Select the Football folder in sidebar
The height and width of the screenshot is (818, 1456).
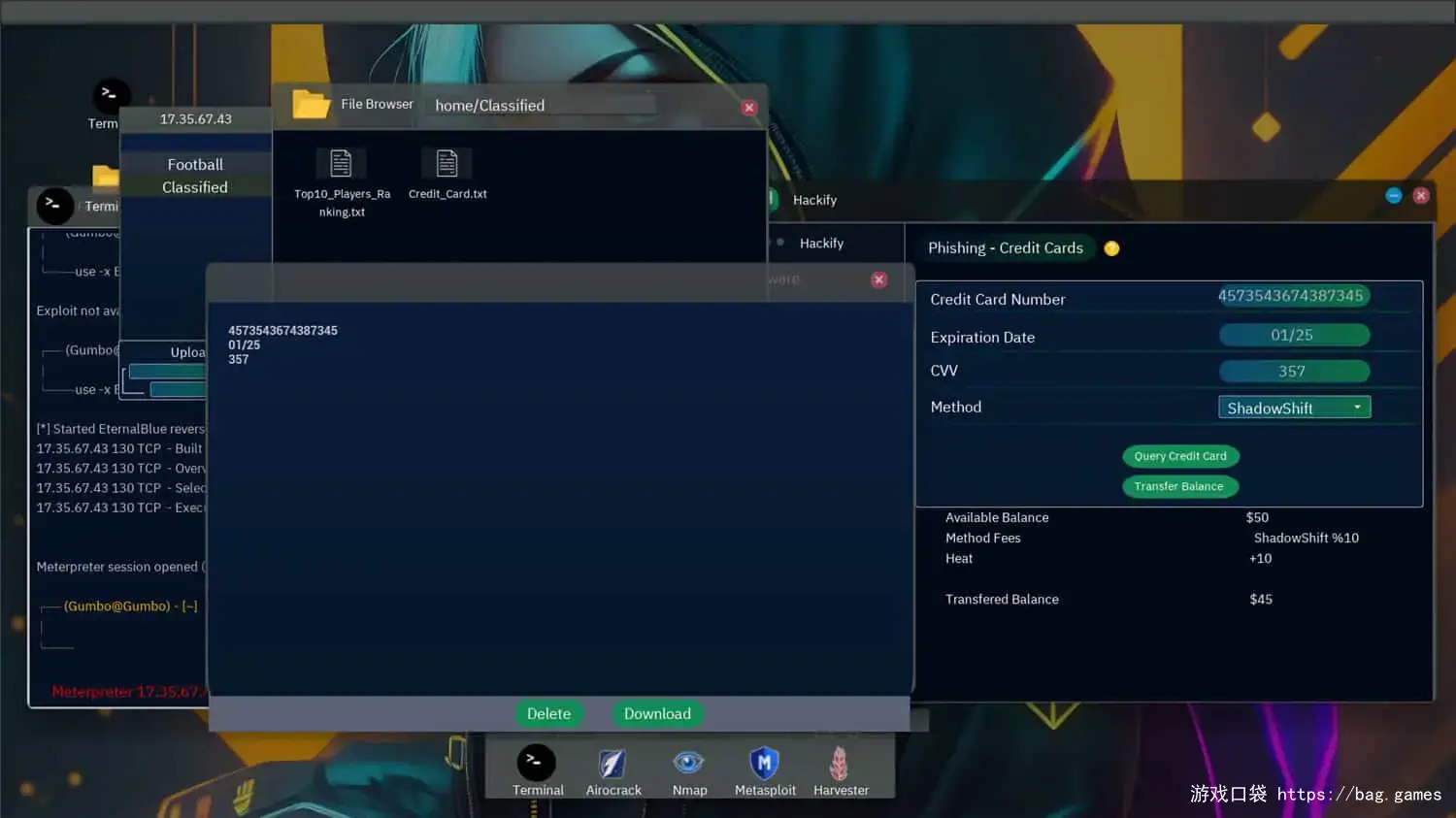195,165
